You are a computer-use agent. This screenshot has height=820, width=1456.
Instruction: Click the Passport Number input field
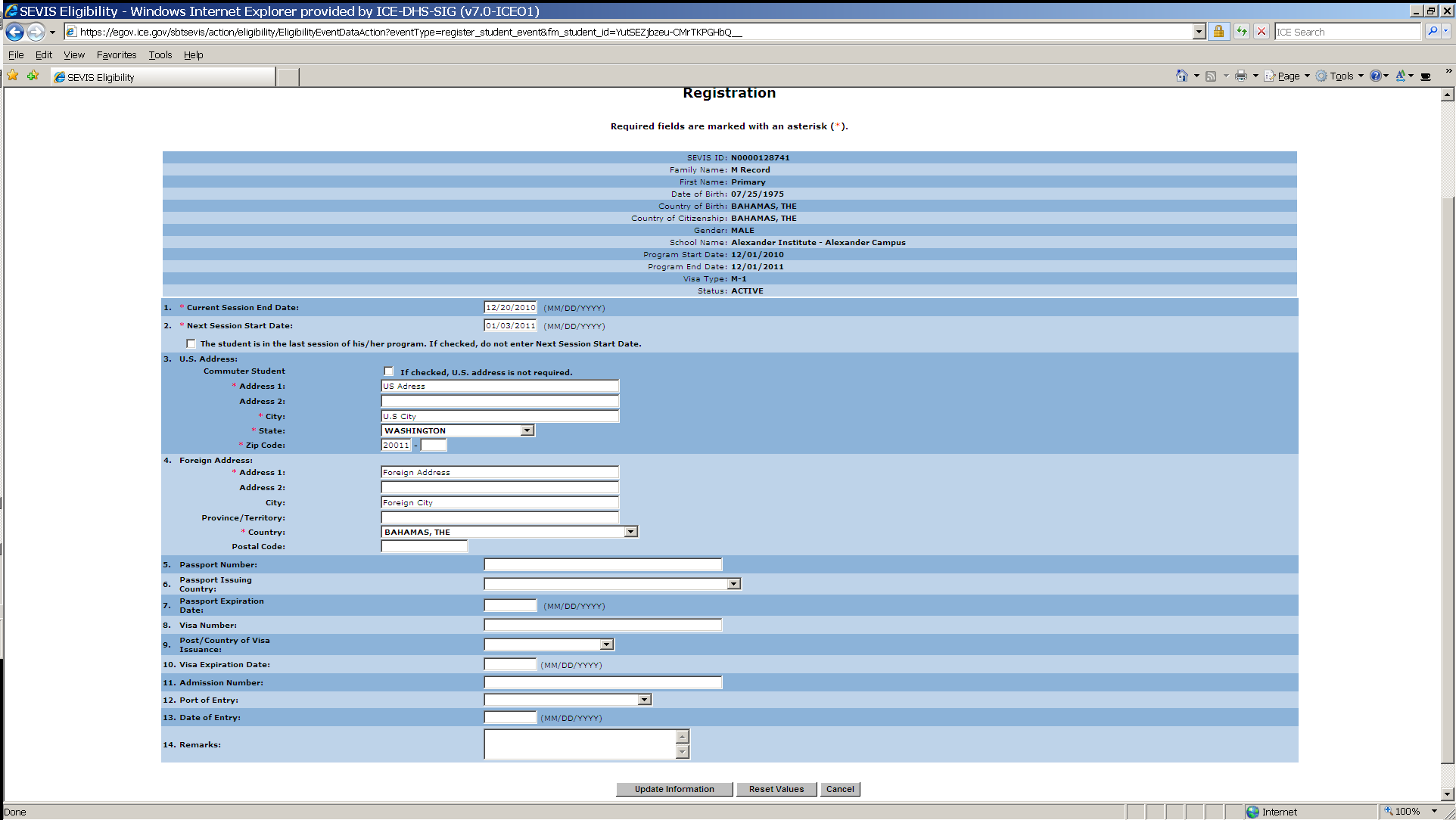pyautogui.click(x=603, y=564)
